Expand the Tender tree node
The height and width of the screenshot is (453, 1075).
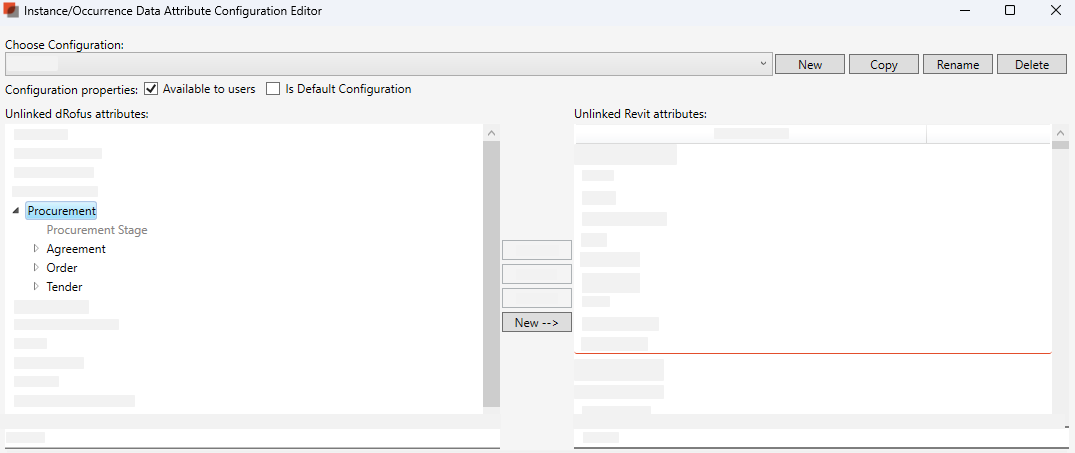coord(37,287)
